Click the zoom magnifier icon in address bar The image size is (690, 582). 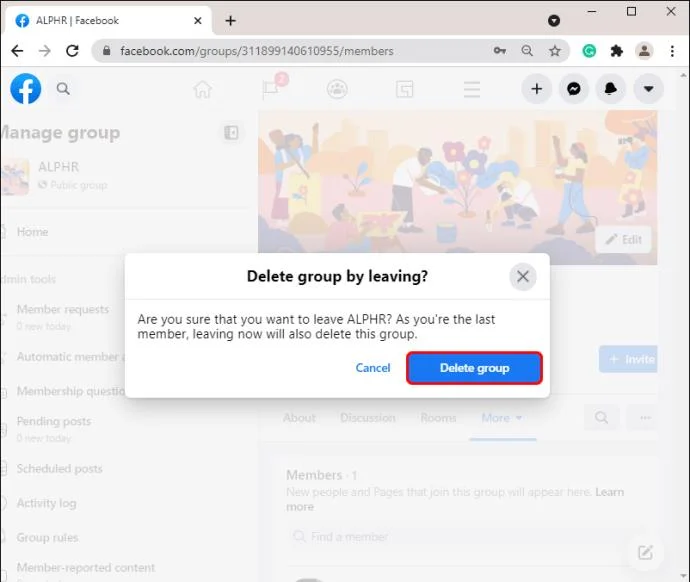[527, 51]
